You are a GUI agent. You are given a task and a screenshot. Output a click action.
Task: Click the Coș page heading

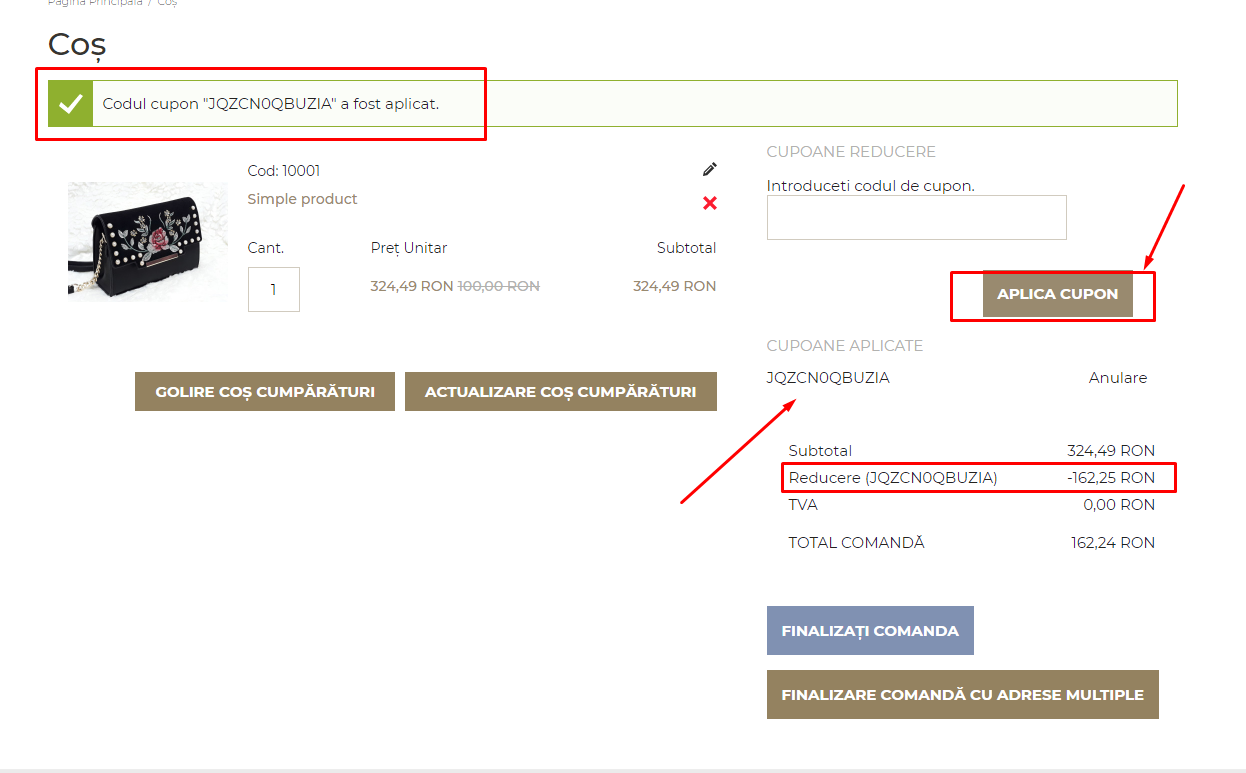click(x=77, y=45)
